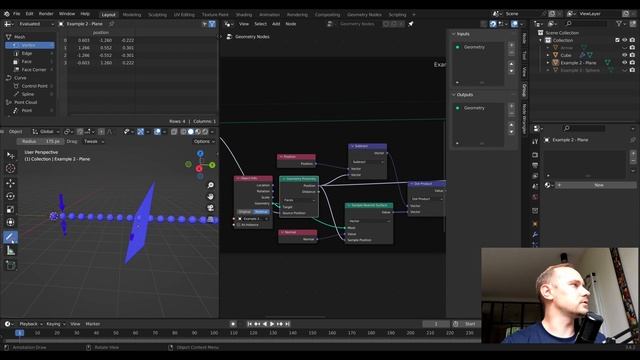
Task: Select the Move tool in viewport toolbar
Action: (11, 183)
